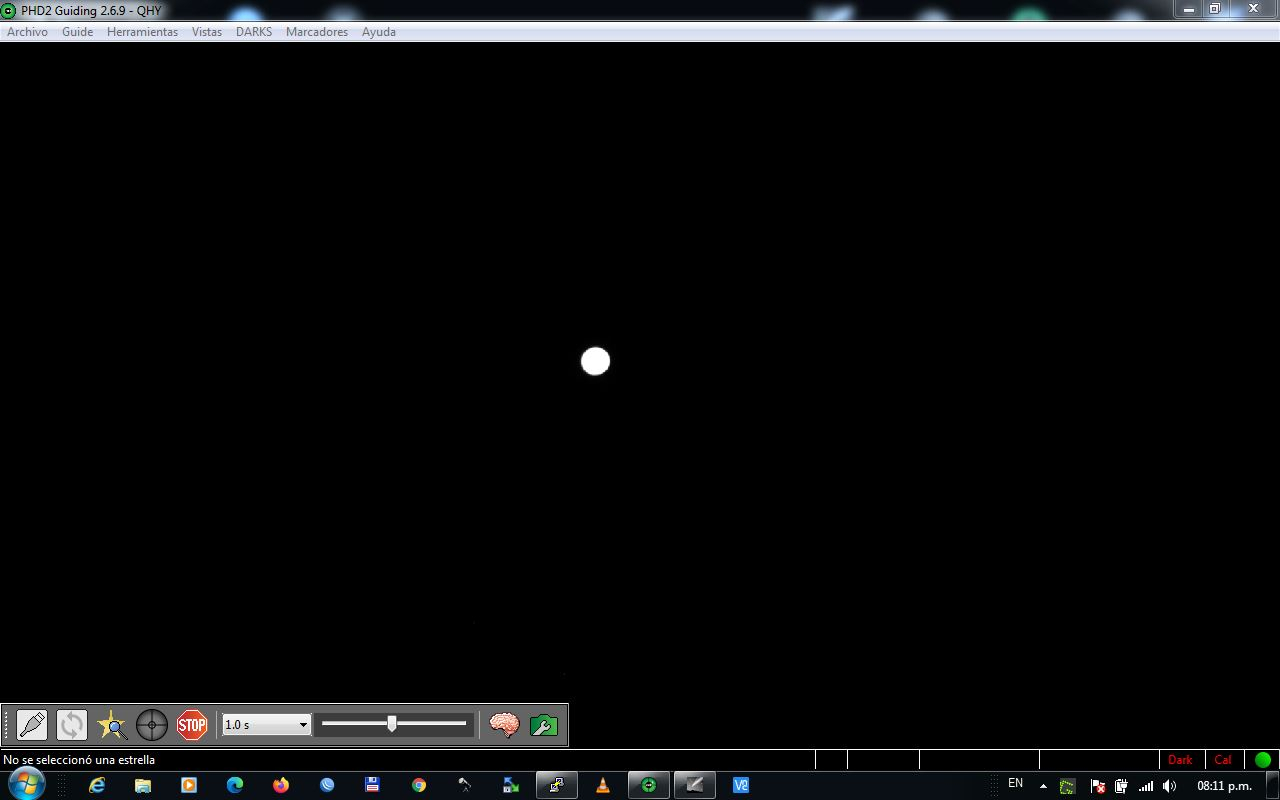Open the blue round taskbar app icon

click(327, 785)
